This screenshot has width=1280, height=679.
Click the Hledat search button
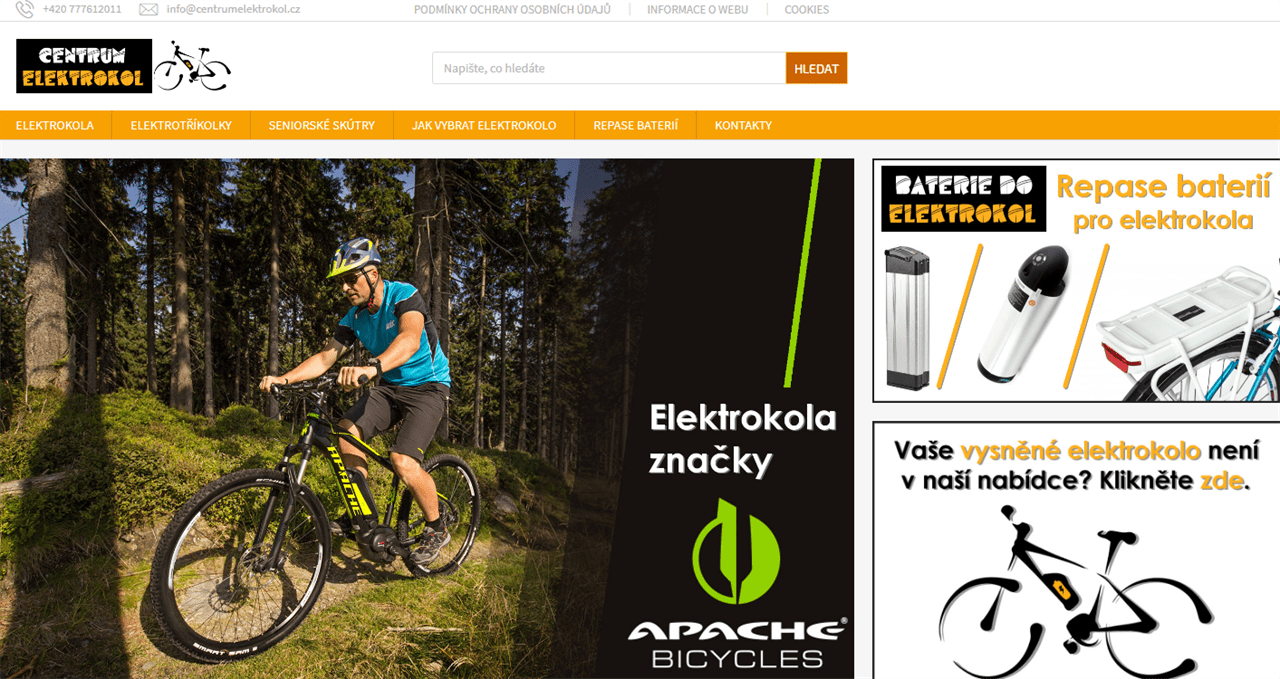click(x=816, y=68)
